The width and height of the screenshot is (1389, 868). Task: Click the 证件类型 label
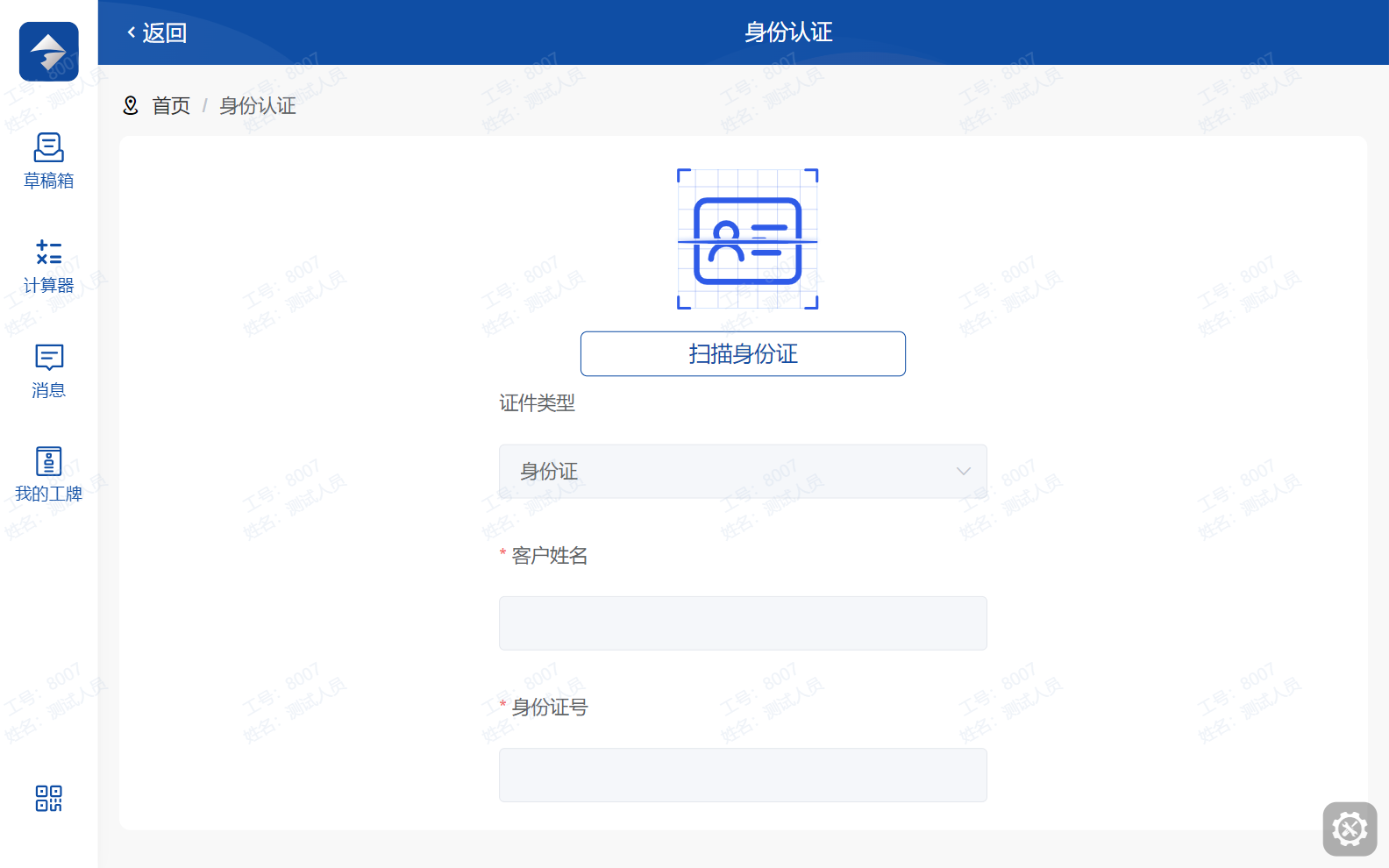coord(537,403)
